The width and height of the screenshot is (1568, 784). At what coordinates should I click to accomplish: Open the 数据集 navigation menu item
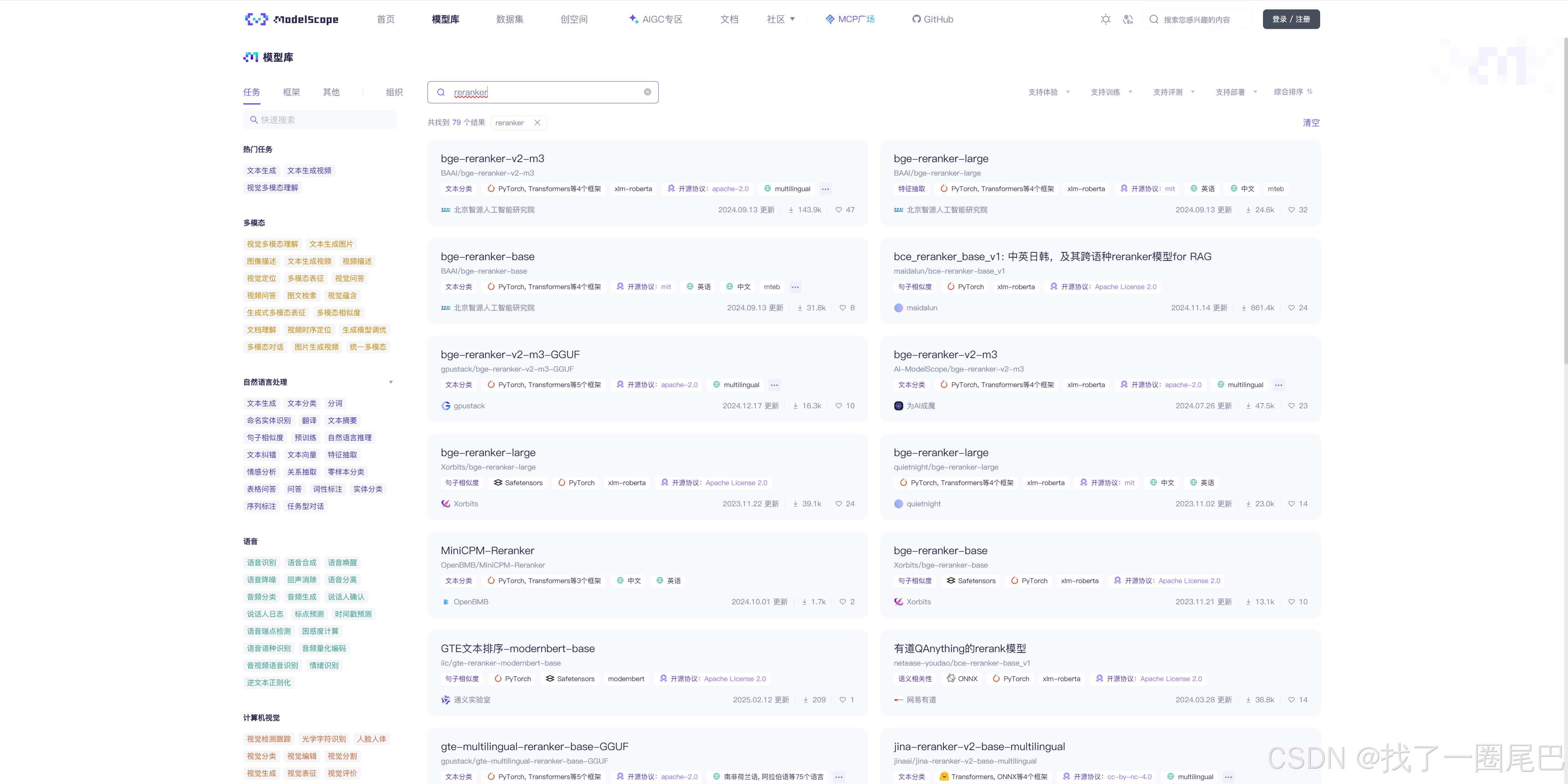[x=510, y=20]
